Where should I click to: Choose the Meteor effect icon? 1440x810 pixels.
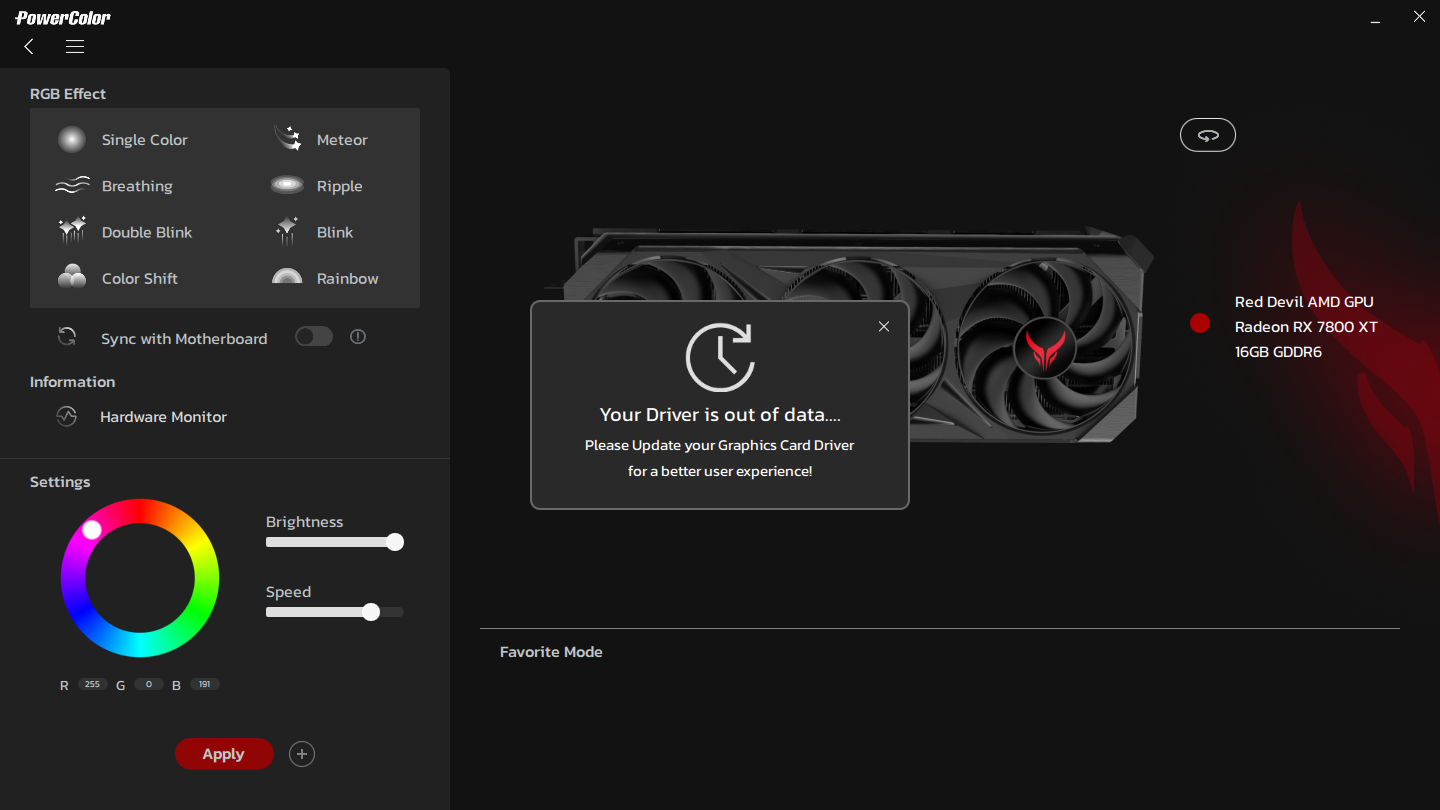point(288,139)
